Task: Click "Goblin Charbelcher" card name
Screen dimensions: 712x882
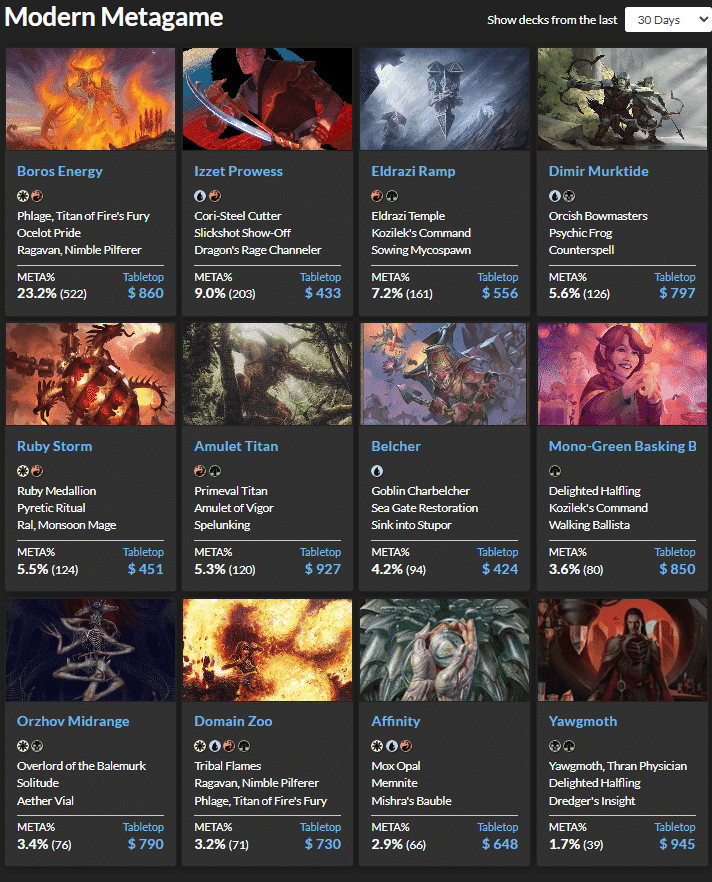Action: coord(420,491)
